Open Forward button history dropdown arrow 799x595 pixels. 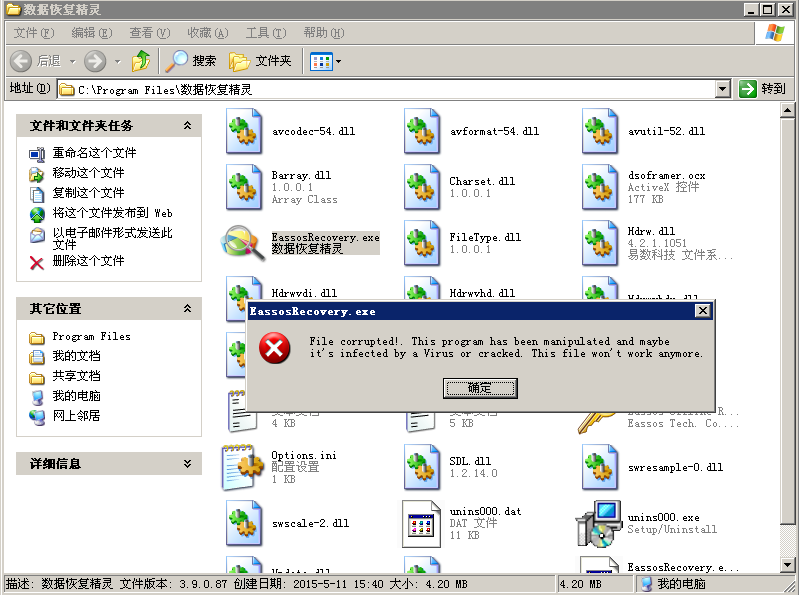point(118,62)
